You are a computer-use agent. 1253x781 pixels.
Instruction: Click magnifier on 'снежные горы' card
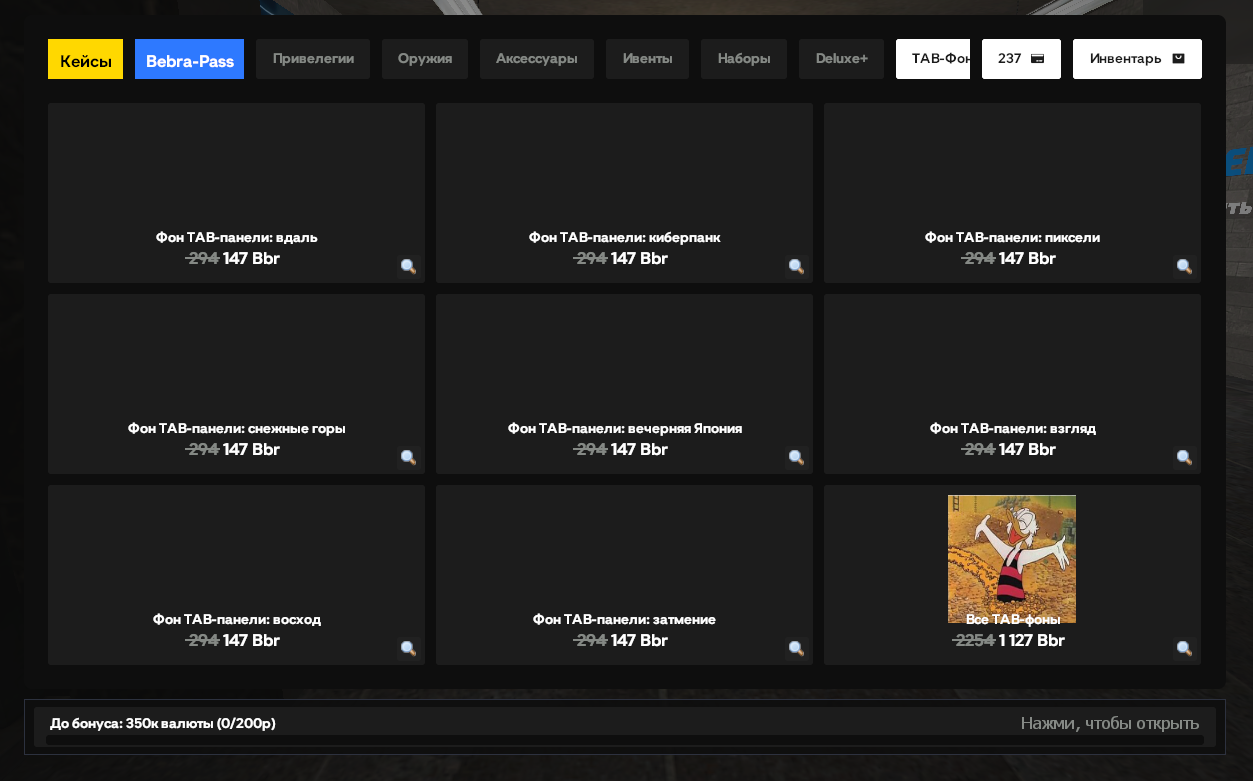click(408, 457)
